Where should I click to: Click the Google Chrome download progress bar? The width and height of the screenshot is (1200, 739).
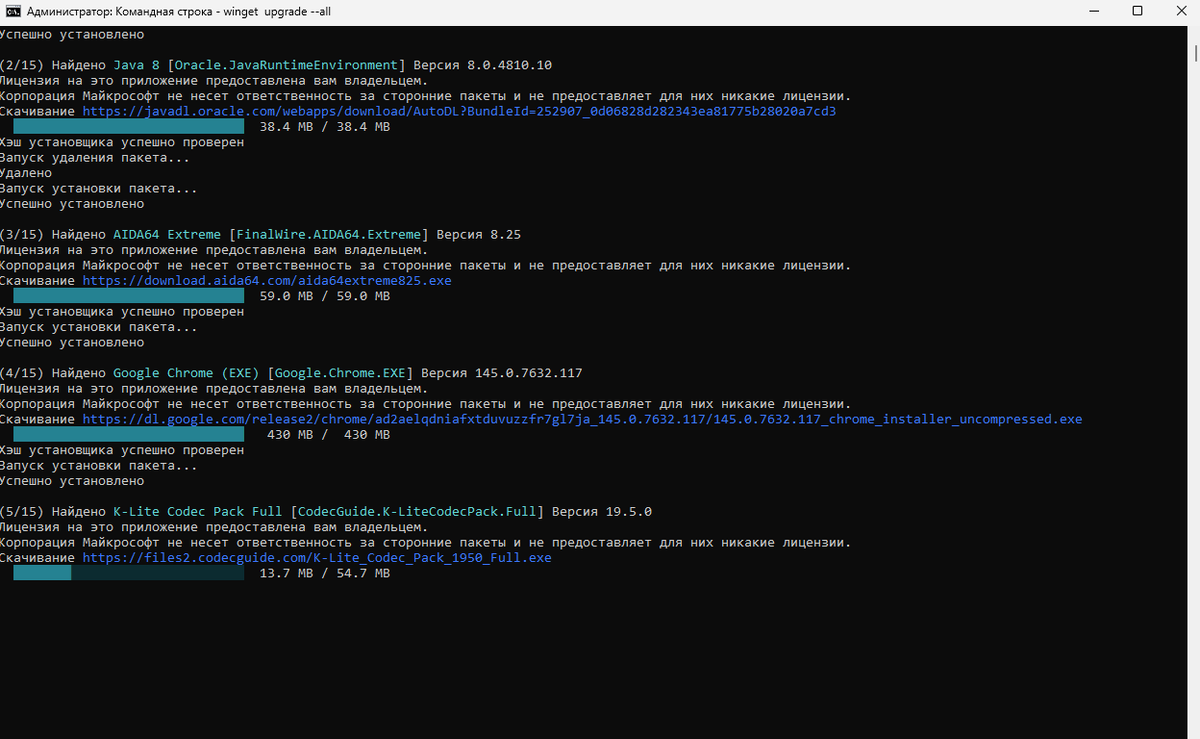click(x=128, y=435)
